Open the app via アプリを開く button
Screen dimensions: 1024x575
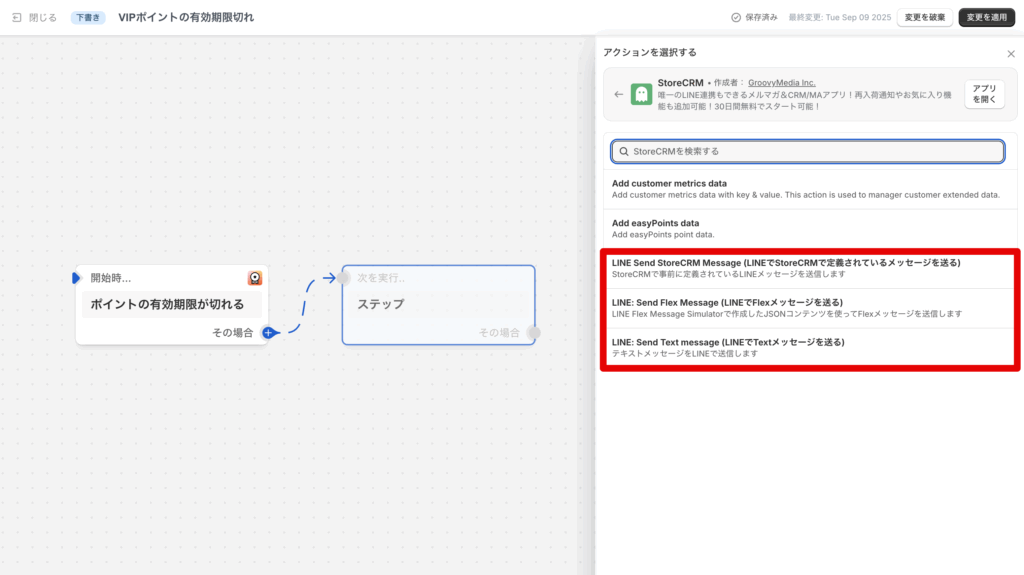point(984,94)
